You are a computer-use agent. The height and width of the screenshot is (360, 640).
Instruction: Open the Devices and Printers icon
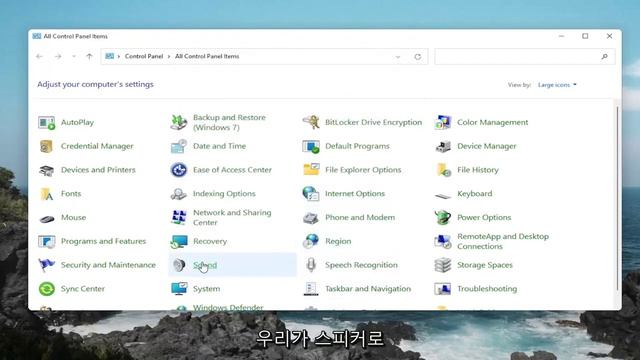coord(47,170)
